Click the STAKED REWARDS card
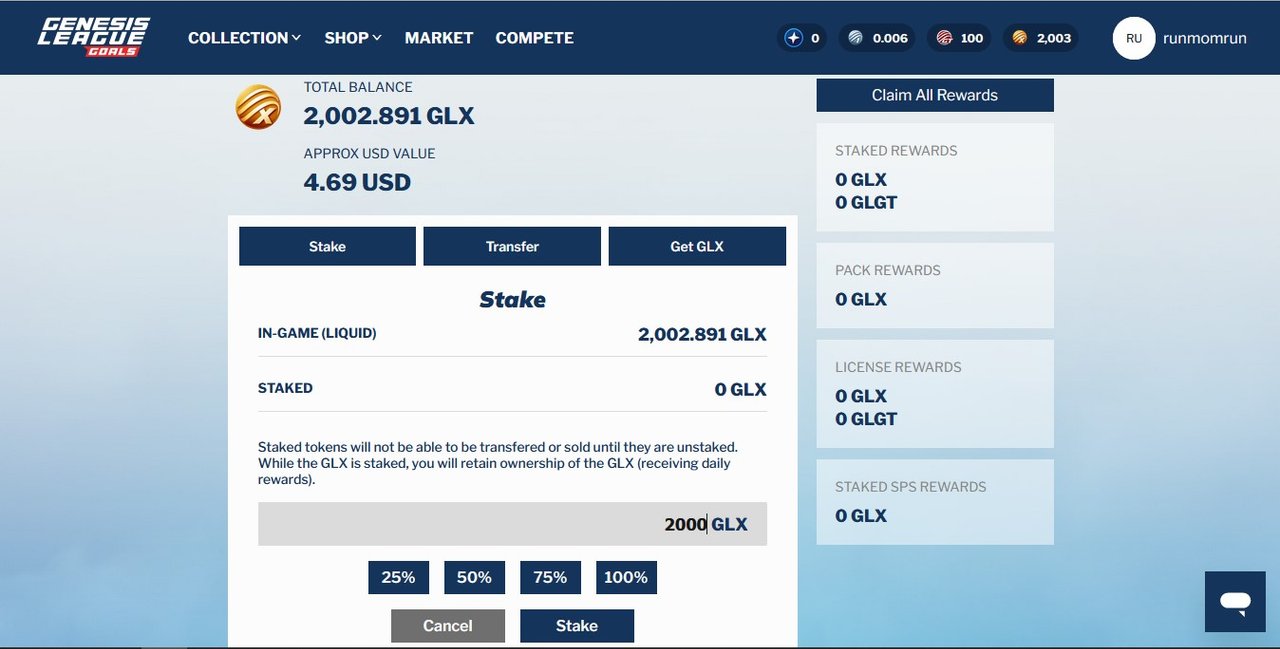The width and height of the screenshot is (1280, 649). click(935, 177)
